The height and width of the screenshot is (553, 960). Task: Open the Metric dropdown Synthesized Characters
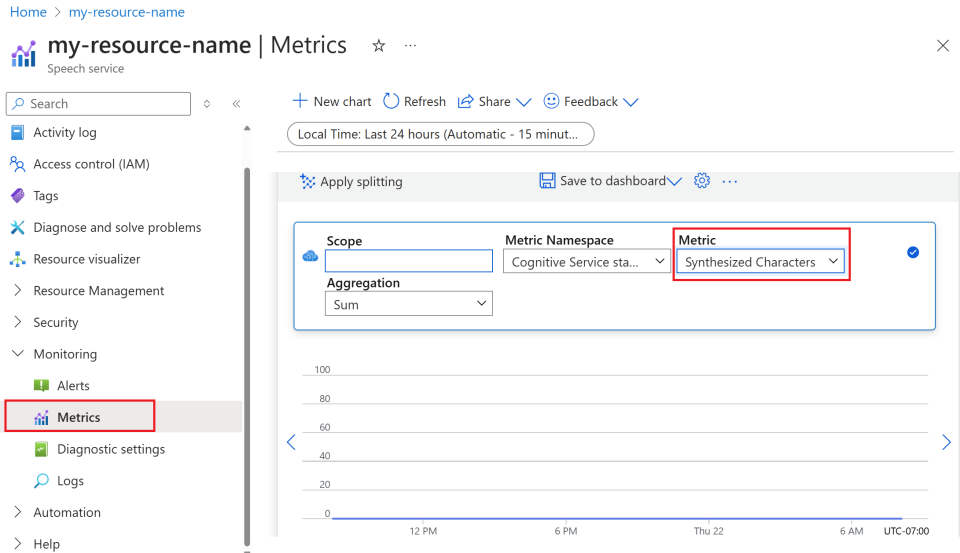(760, 262)
